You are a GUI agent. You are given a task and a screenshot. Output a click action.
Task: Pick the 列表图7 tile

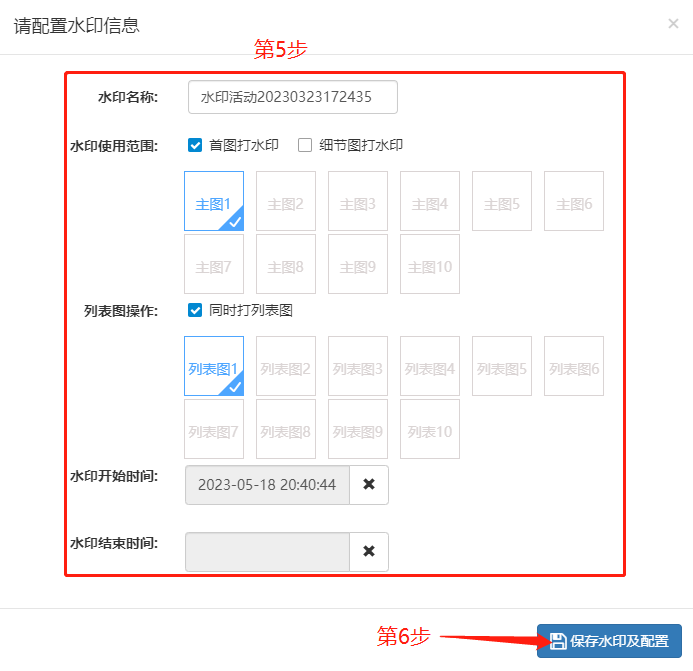[214, 430]
